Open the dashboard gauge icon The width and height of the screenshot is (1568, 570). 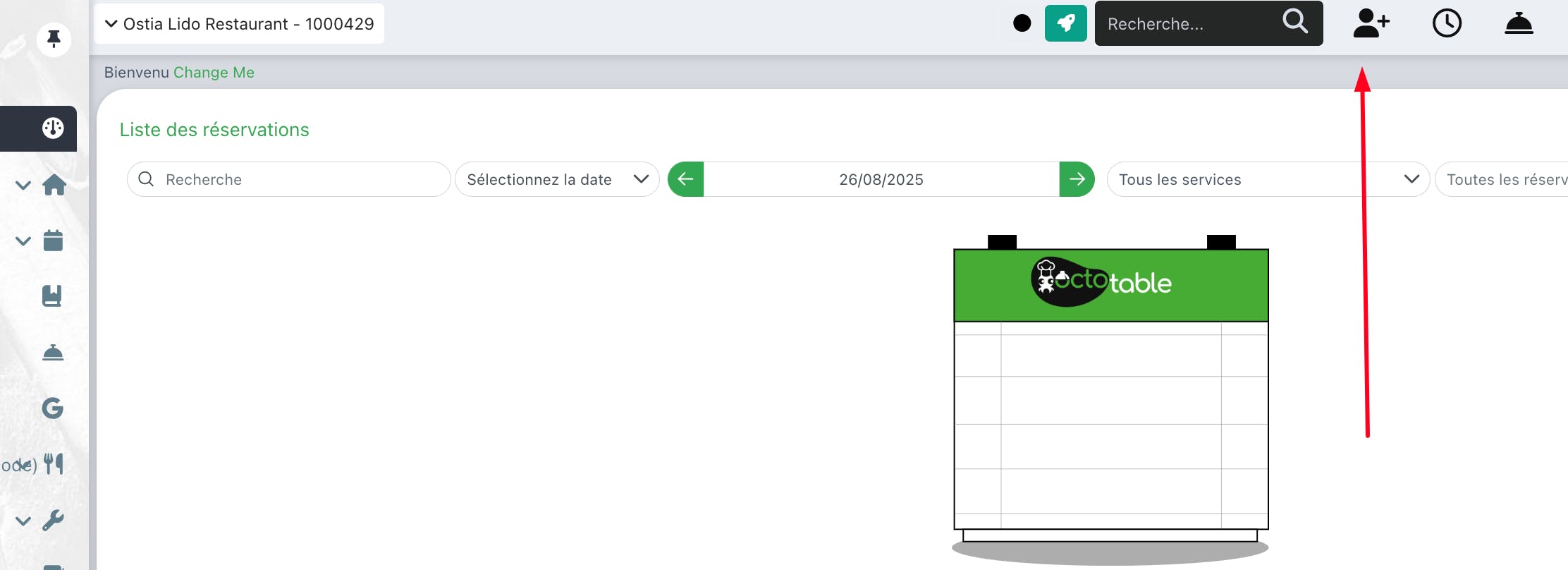point(53,128)
